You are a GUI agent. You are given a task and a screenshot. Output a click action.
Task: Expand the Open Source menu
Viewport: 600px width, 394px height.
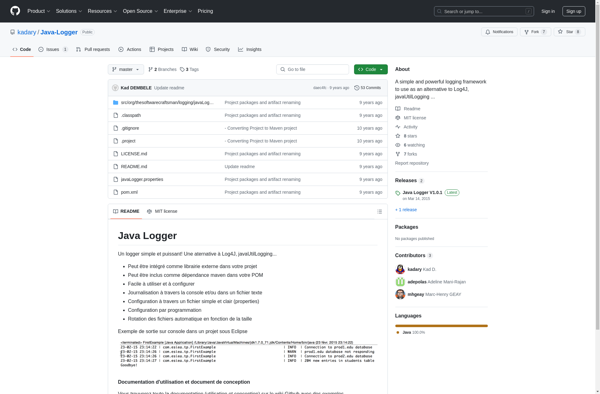tap(140, 11)
